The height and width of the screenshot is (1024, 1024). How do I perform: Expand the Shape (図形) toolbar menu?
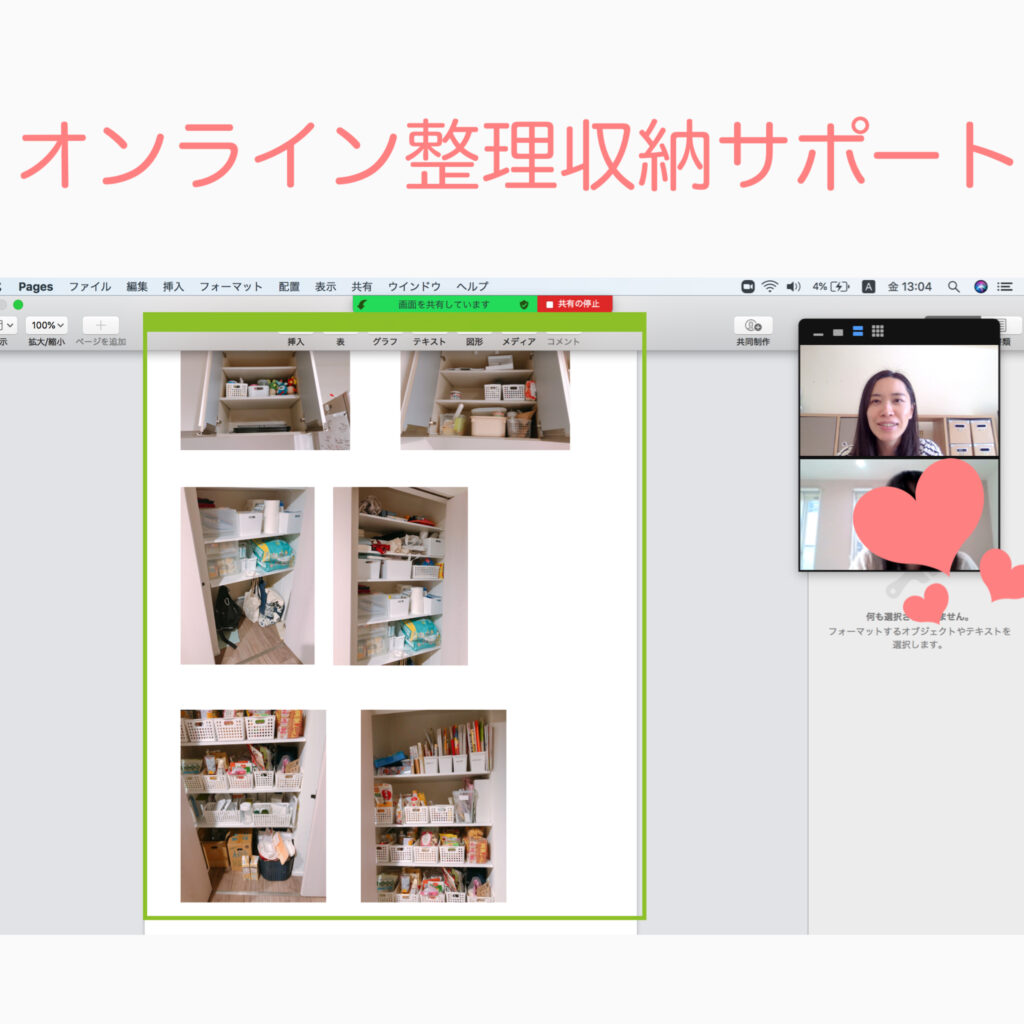474,341
